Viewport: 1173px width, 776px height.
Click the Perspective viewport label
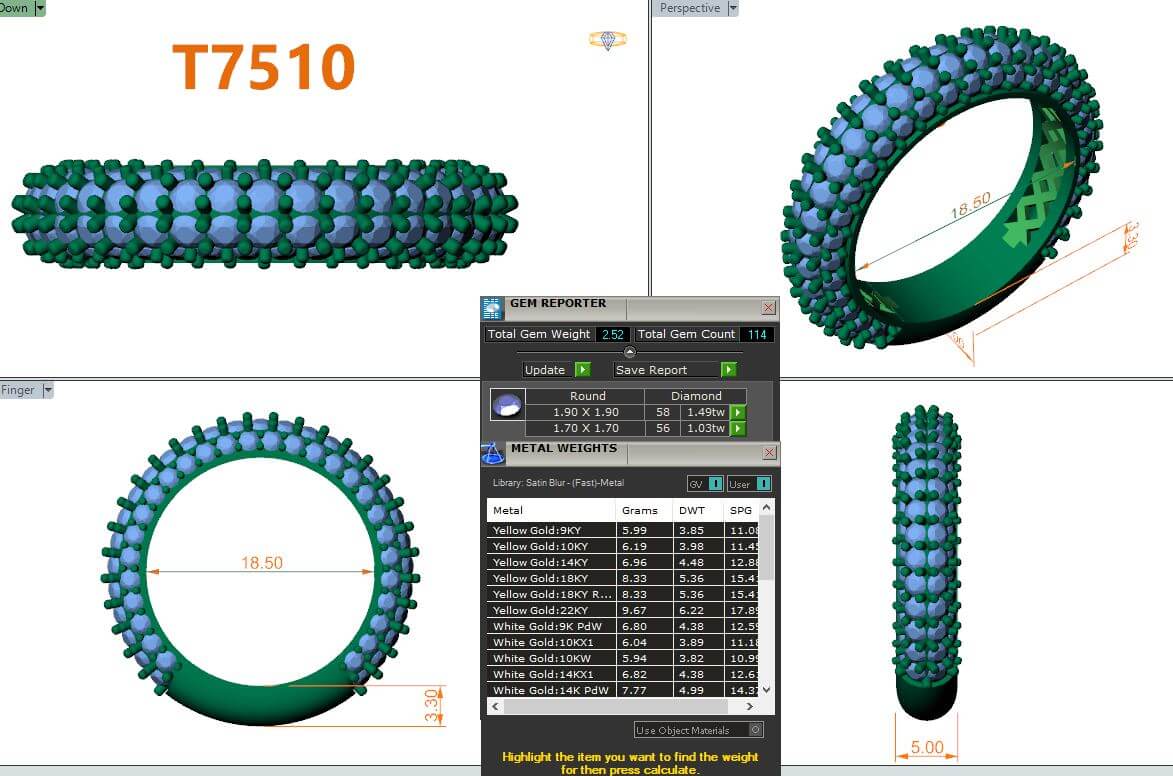pos(690,8)
